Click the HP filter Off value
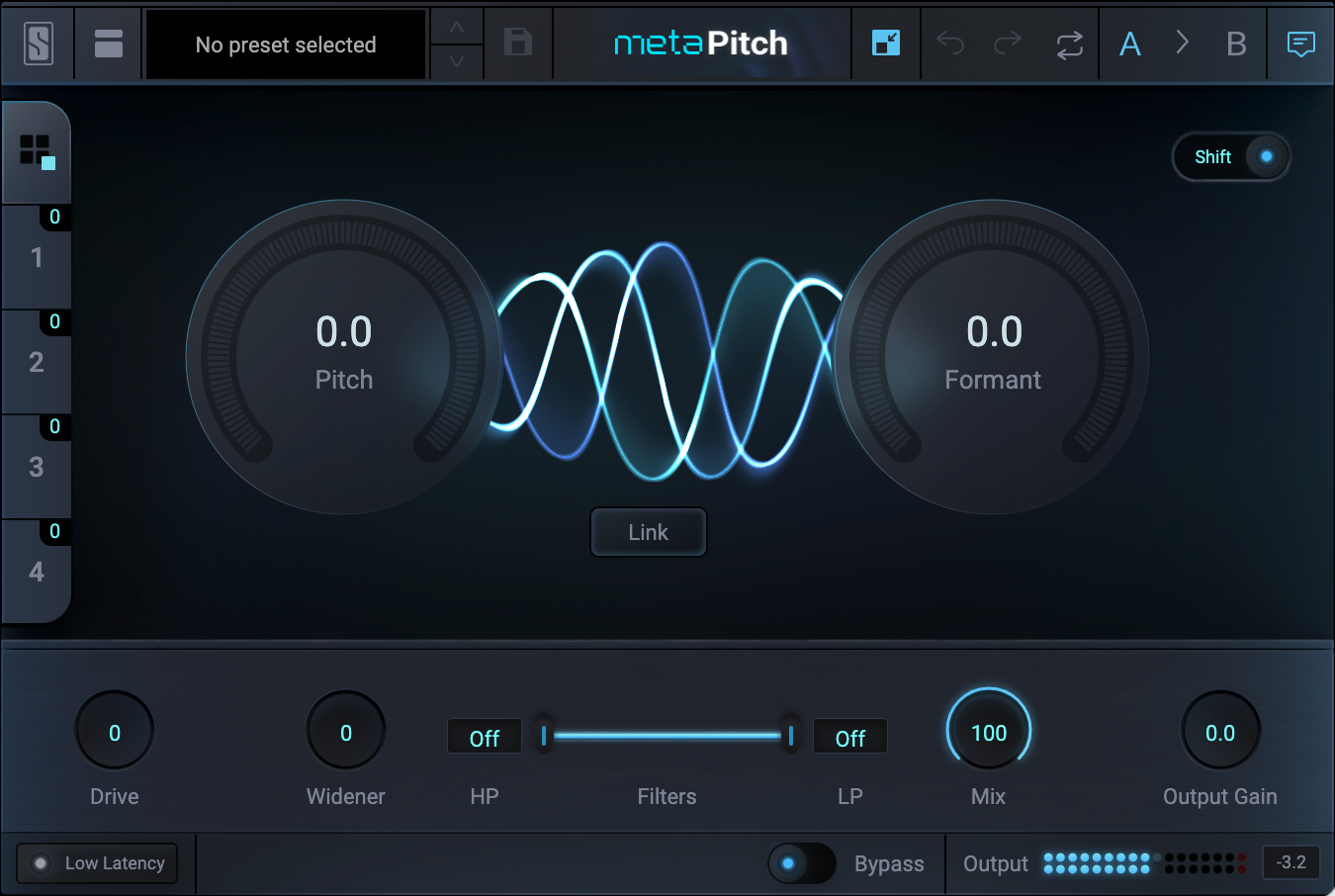The image size is (1335, 896). pos(485,738)
